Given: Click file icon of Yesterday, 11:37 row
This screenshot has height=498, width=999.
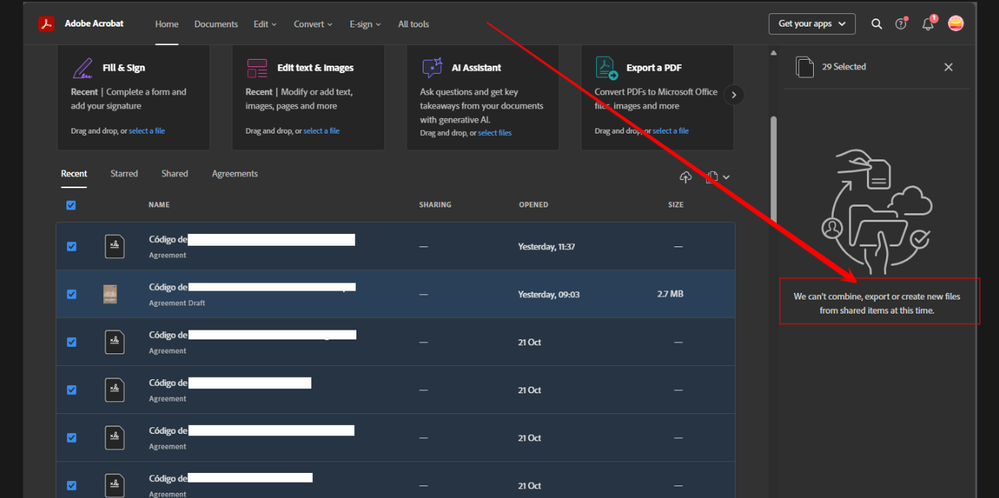Looking at the screenshot, I should tap(115, 246).
